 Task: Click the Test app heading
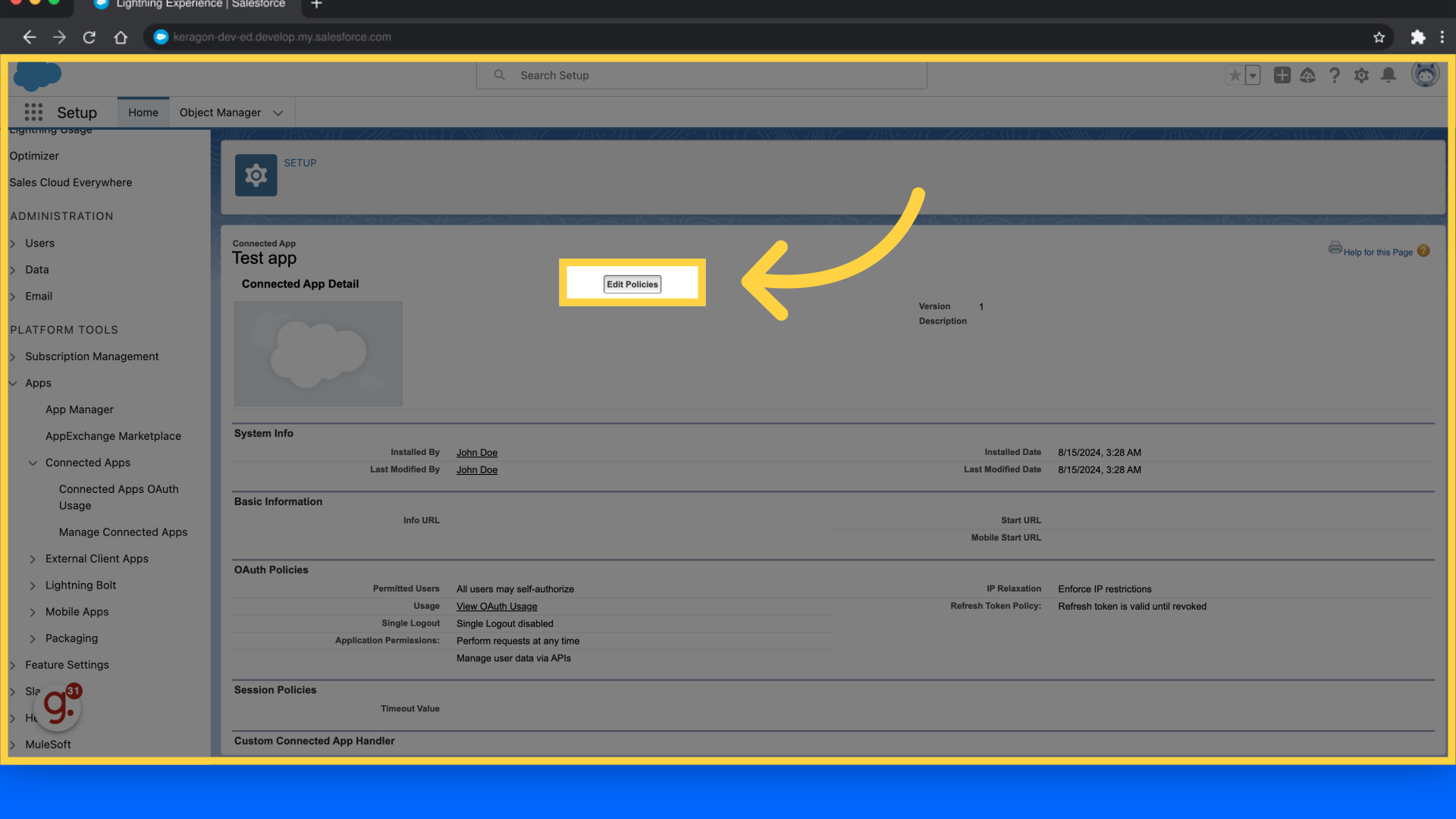point(264,259)
